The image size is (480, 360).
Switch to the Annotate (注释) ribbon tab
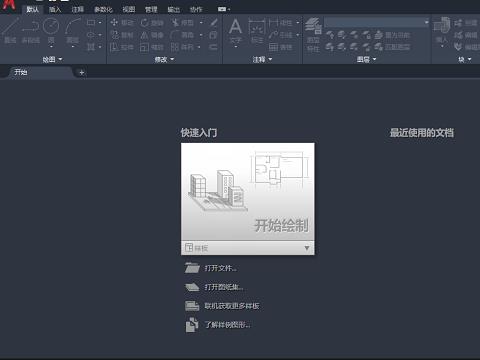[78, 9]
